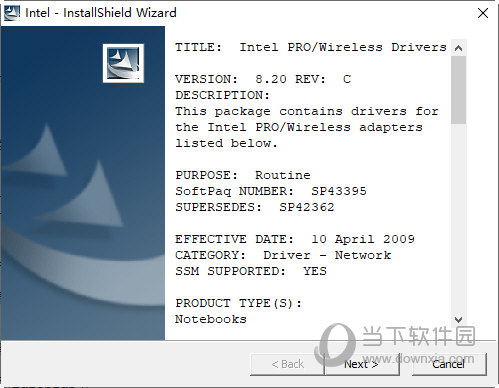Image resolution: width=499 pixels, height=388 pixels.
Task: Click the "CATEGORY: Driver - Network" line
Action: (283, 255)
